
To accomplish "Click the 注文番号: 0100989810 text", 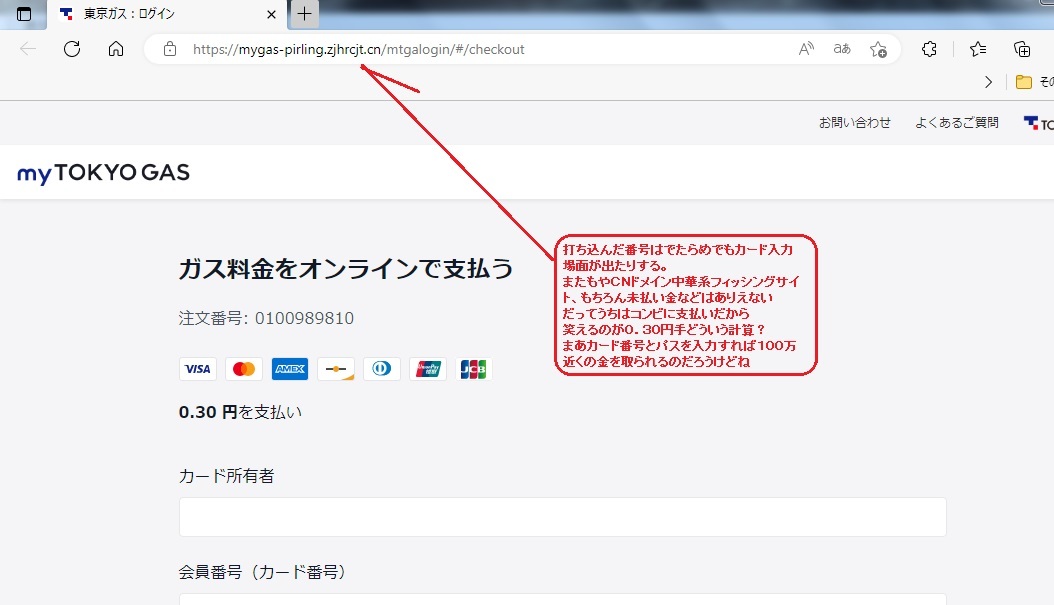I will tap(266, 318).
